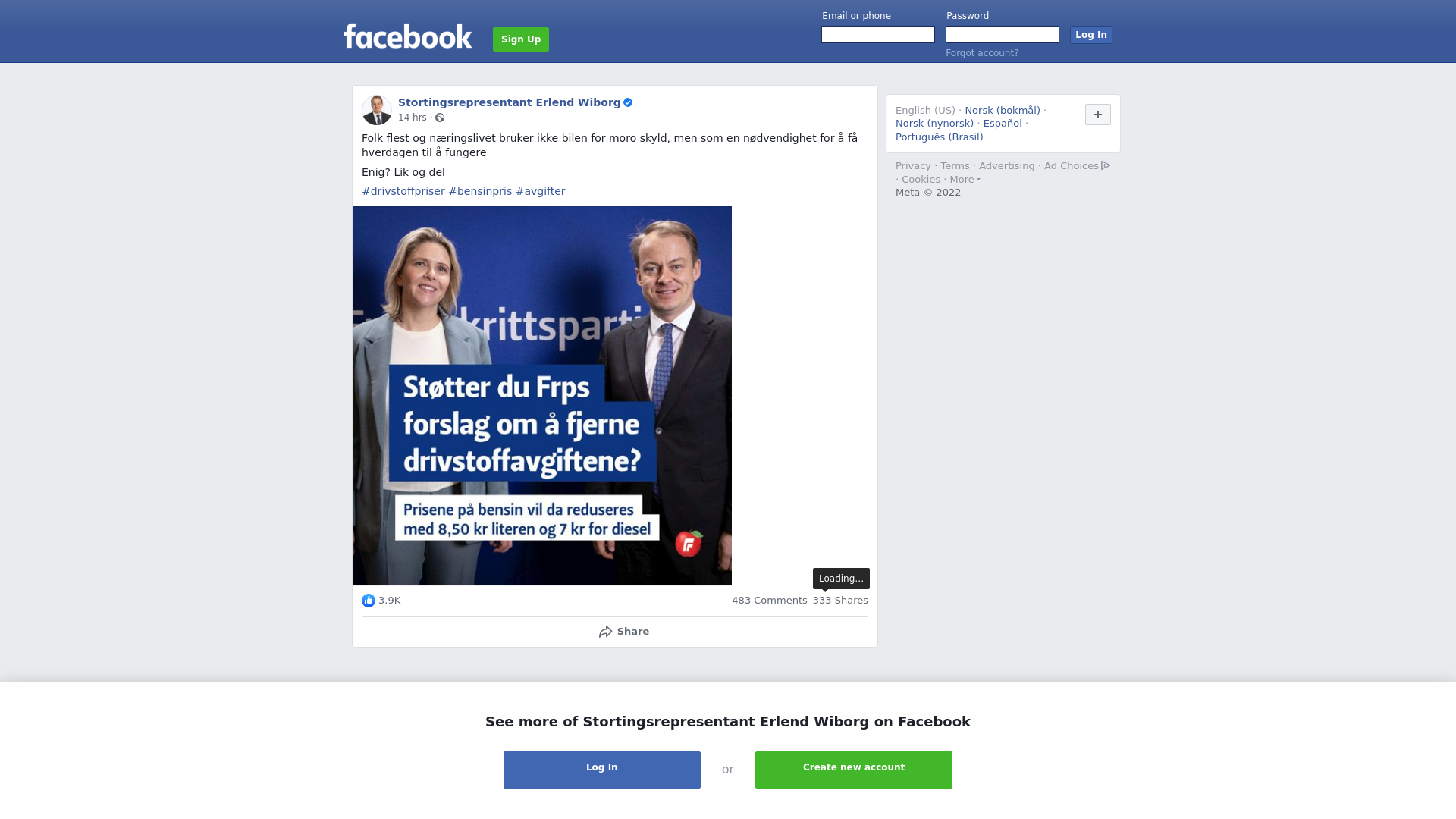The width and height of the screenshot is (1456, 819).
Task: View the 483 Comments
Action: (770, 601)
